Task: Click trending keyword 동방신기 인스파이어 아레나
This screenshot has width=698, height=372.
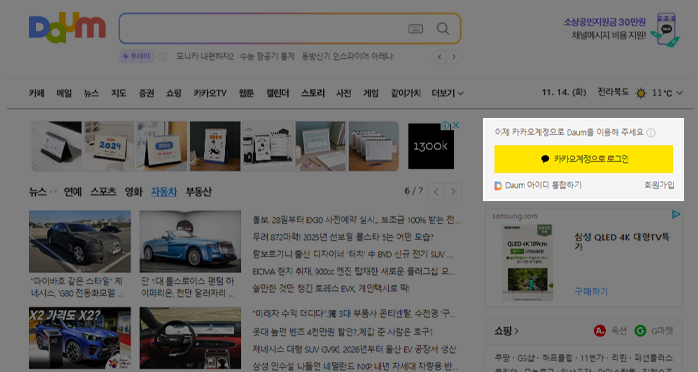Action: 348,57
